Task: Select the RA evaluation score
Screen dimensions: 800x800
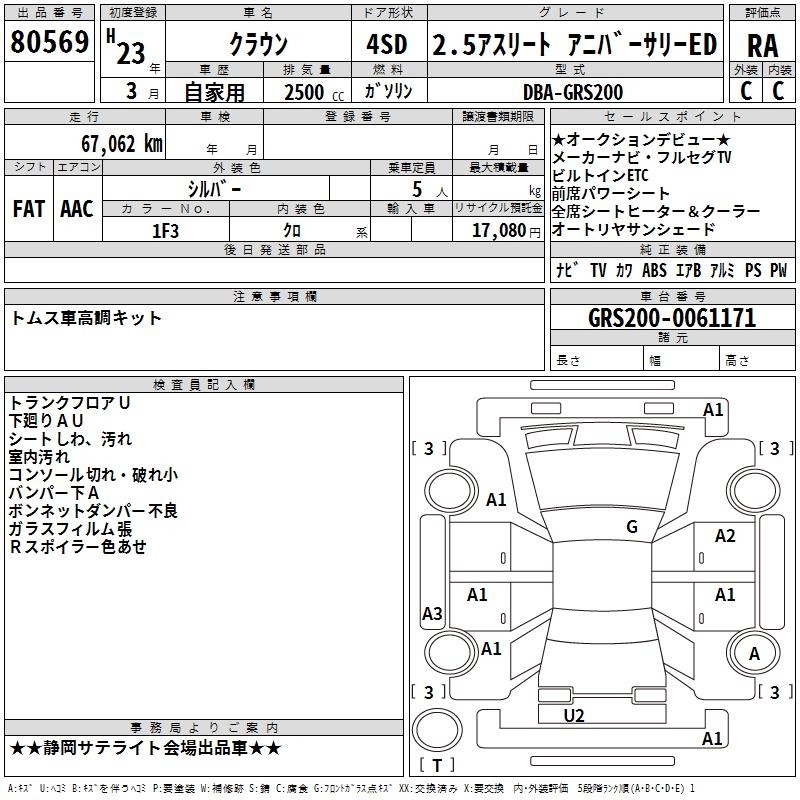Action: click(762, 45)
